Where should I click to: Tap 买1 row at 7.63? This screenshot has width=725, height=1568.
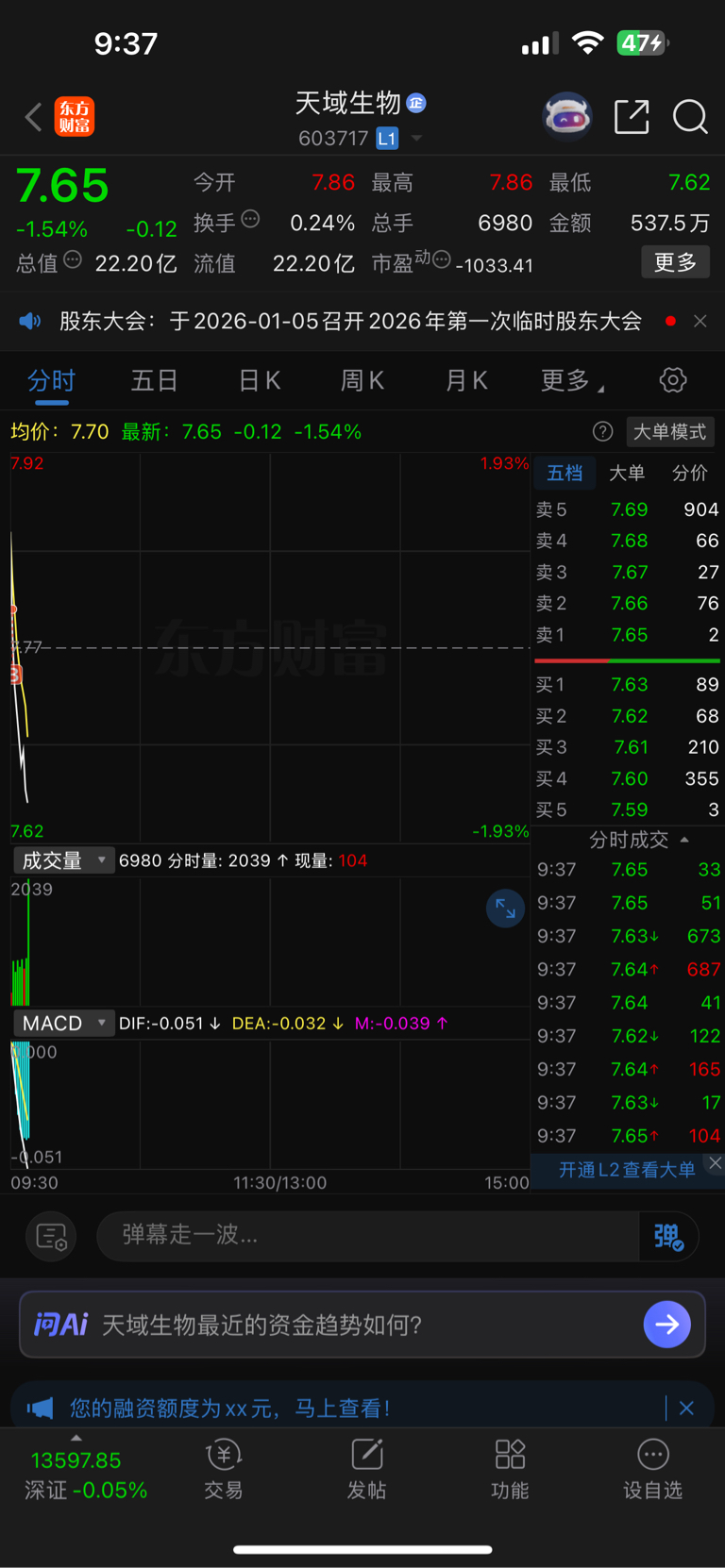coord(628,685)
